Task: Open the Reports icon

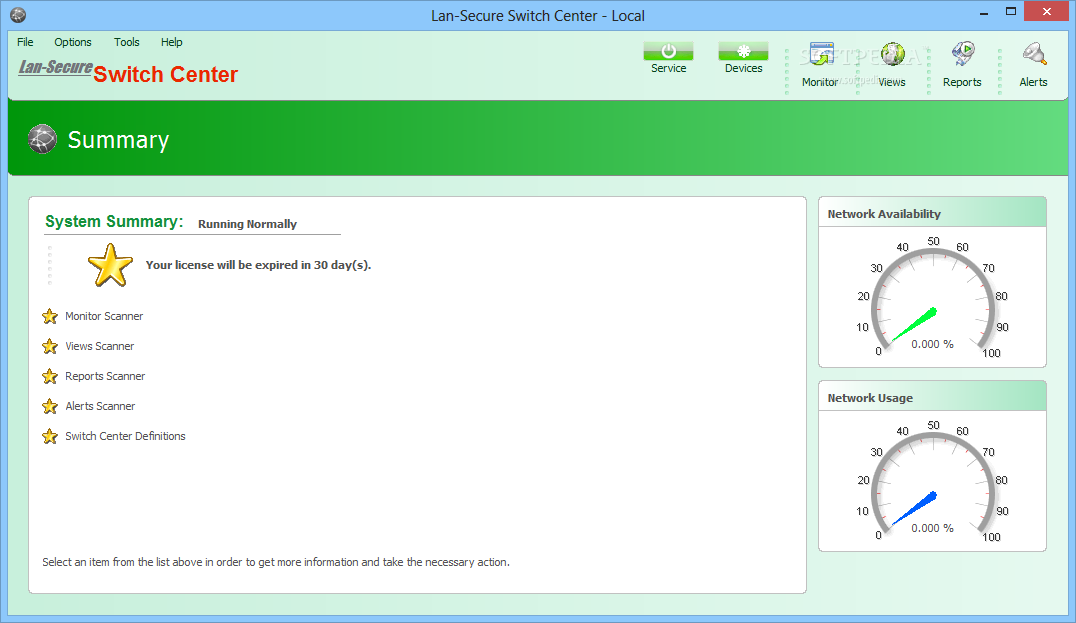Action: 963,55
